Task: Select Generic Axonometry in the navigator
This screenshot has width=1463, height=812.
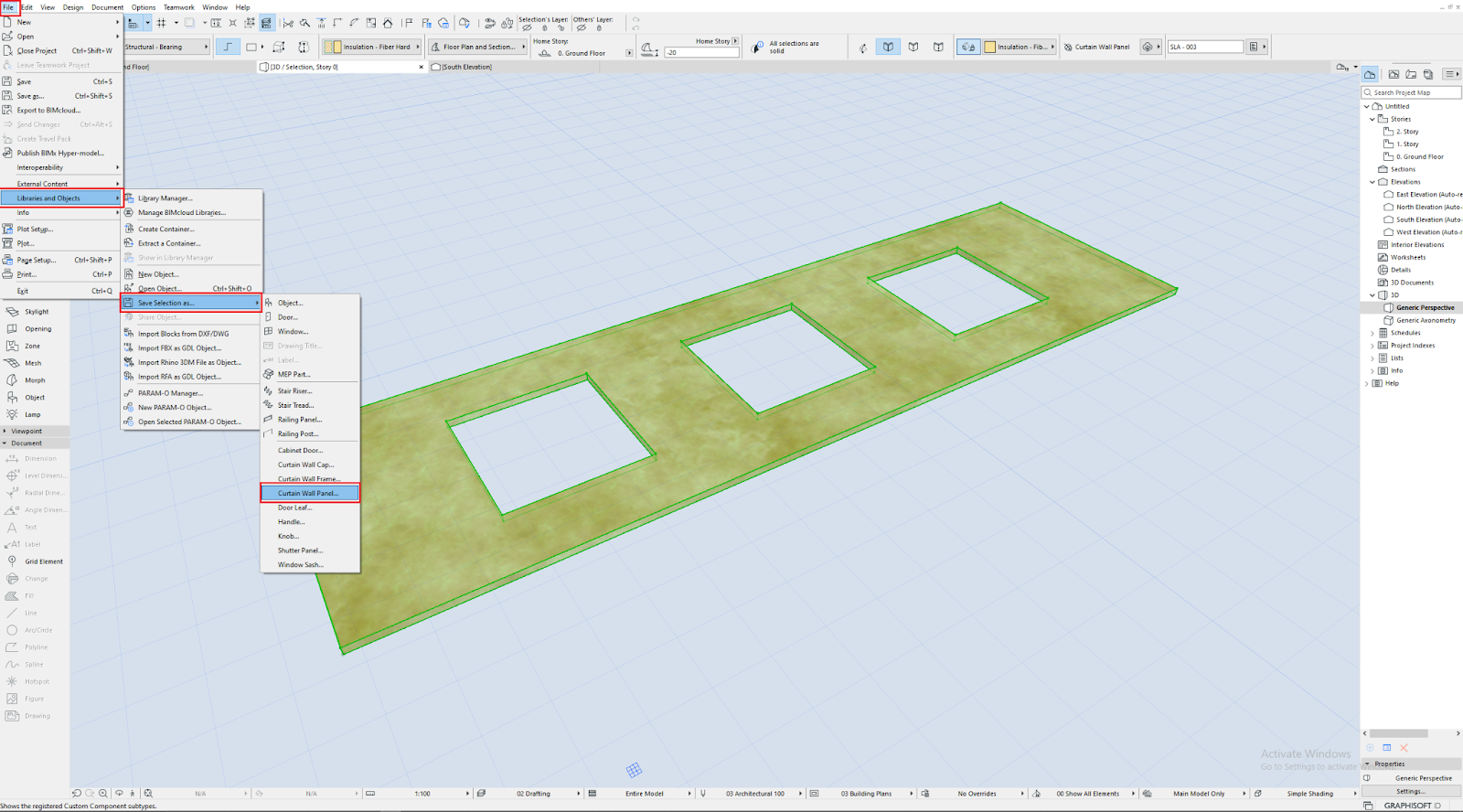Action: (x=1426, y=320)
